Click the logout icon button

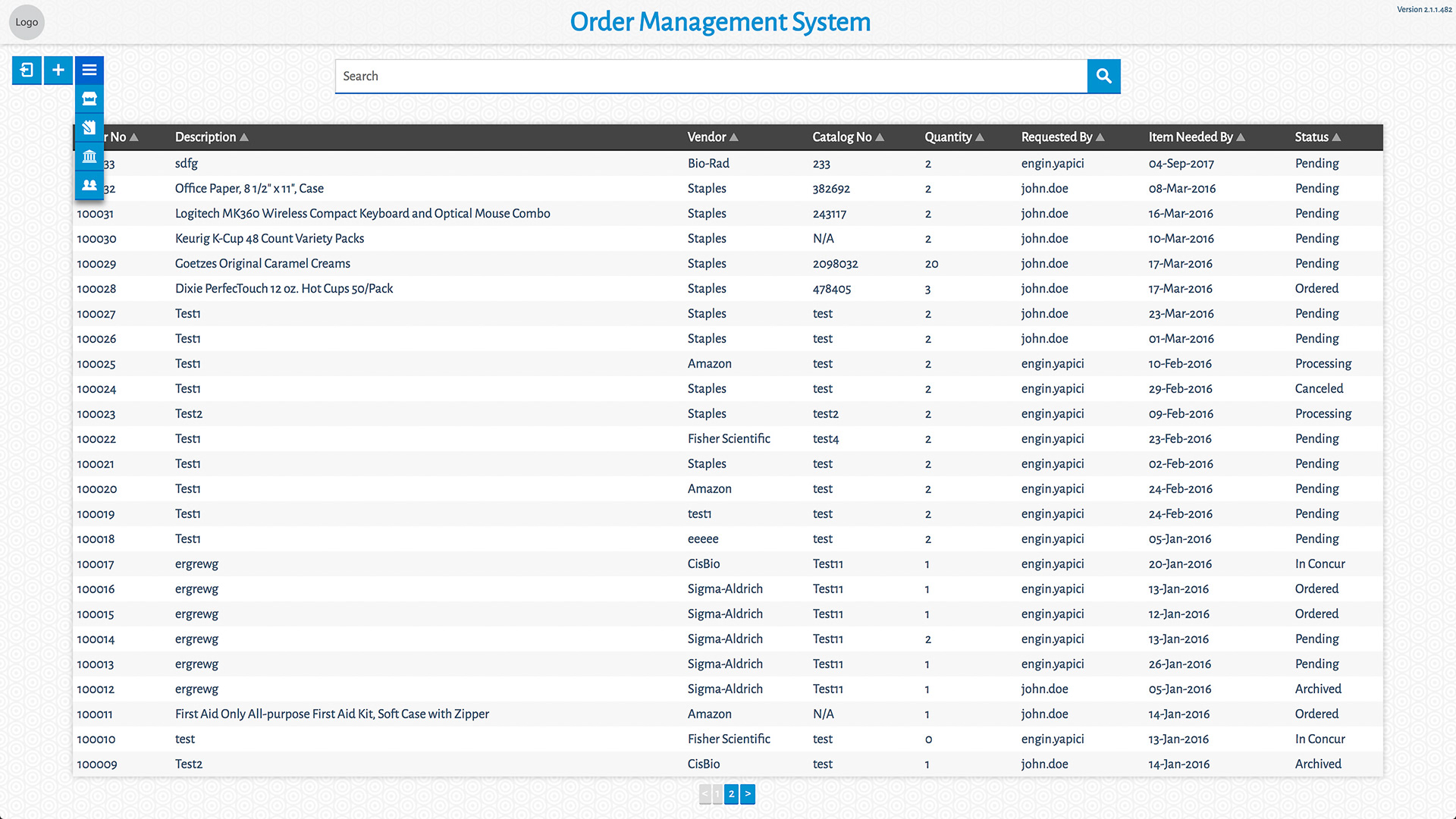(27, 71)
